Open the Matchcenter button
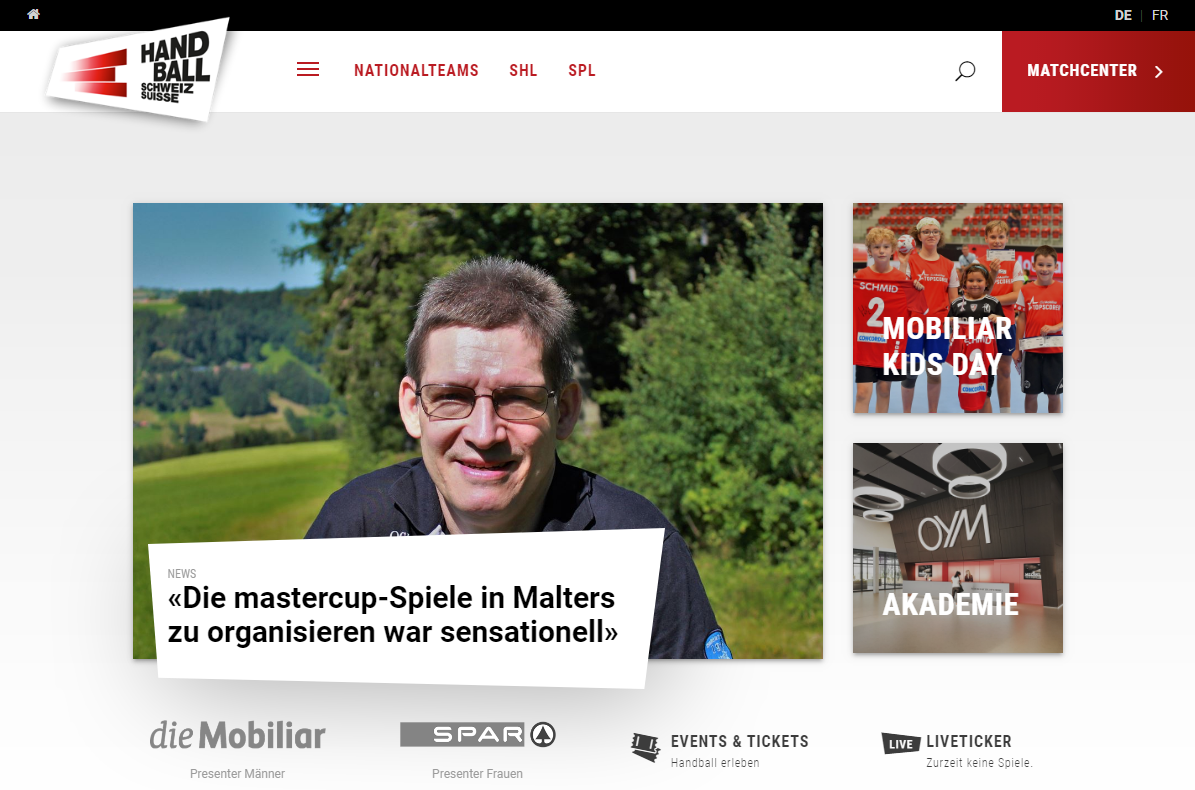The image size is (1195, 790). 1098,72
